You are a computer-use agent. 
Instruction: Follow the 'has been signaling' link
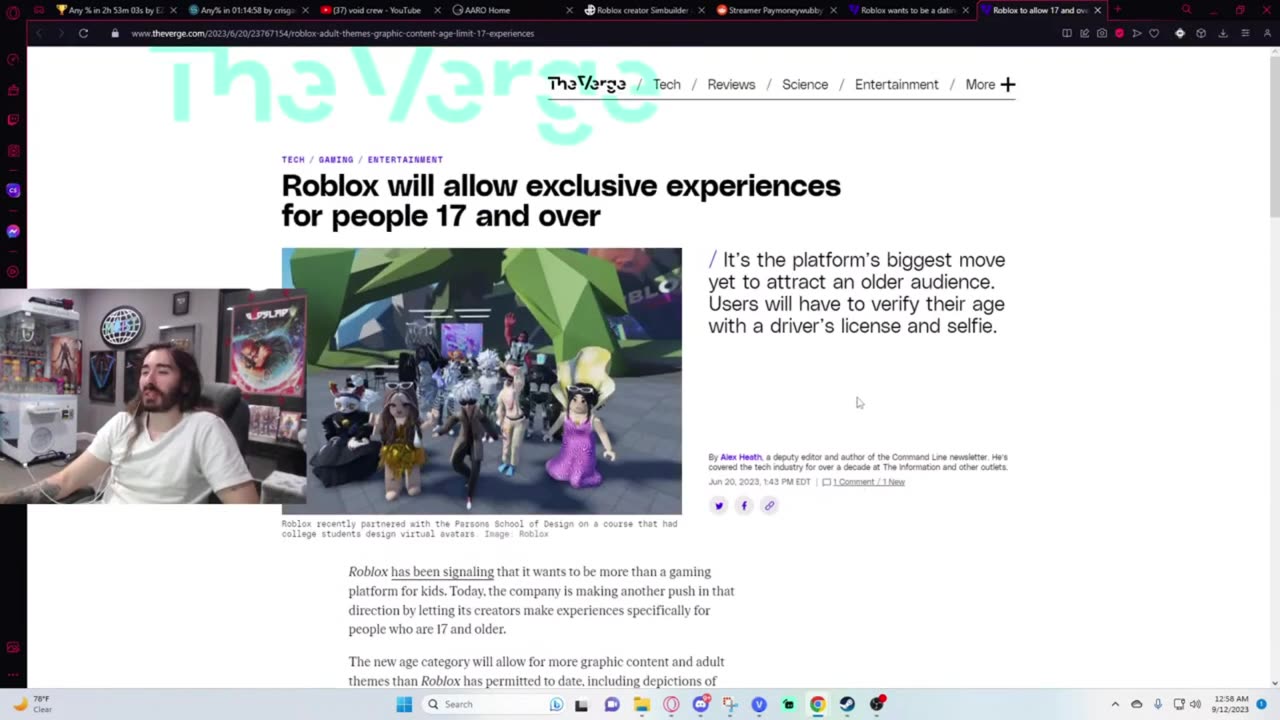[x=442, y=572]
